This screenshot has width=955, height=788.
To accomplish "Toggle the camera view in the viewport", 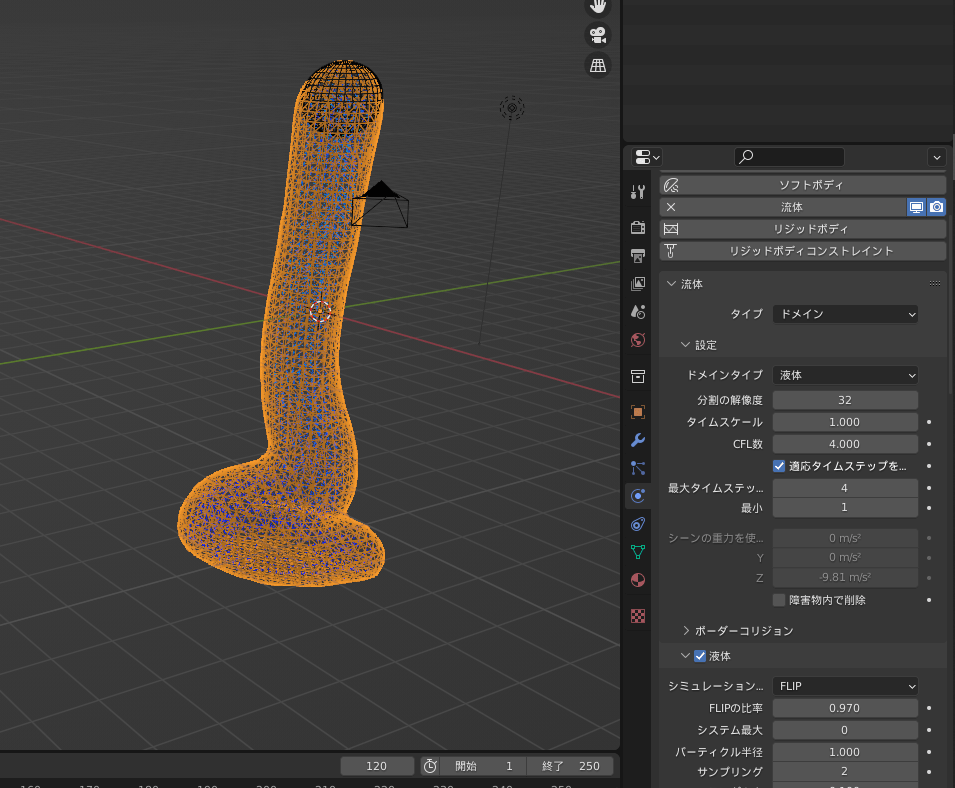I will pyautogui.click(x=598, y=35).
